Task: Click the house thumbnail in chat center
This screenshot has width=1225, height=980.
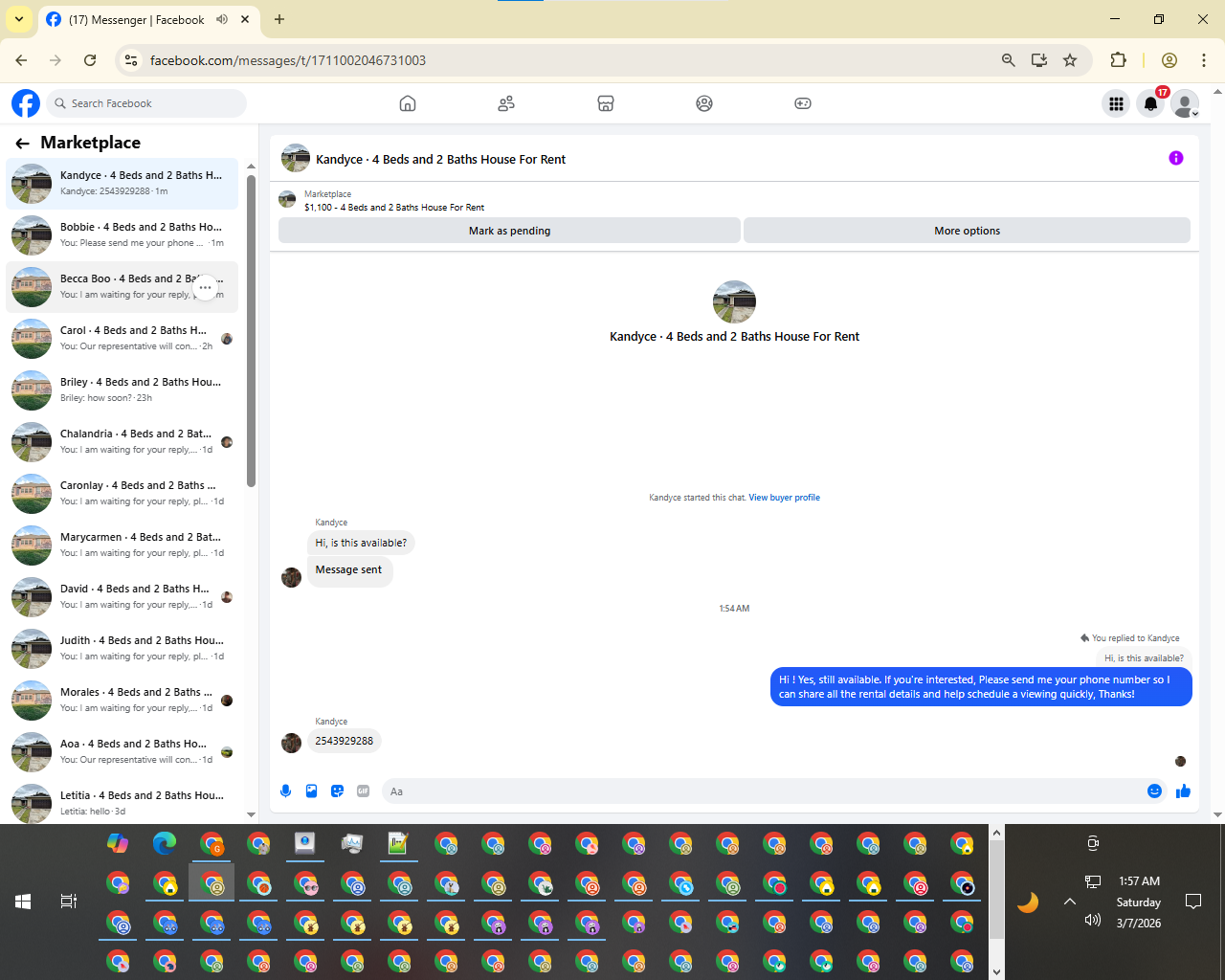Action: pyautogui.click(x=734, y=302)
